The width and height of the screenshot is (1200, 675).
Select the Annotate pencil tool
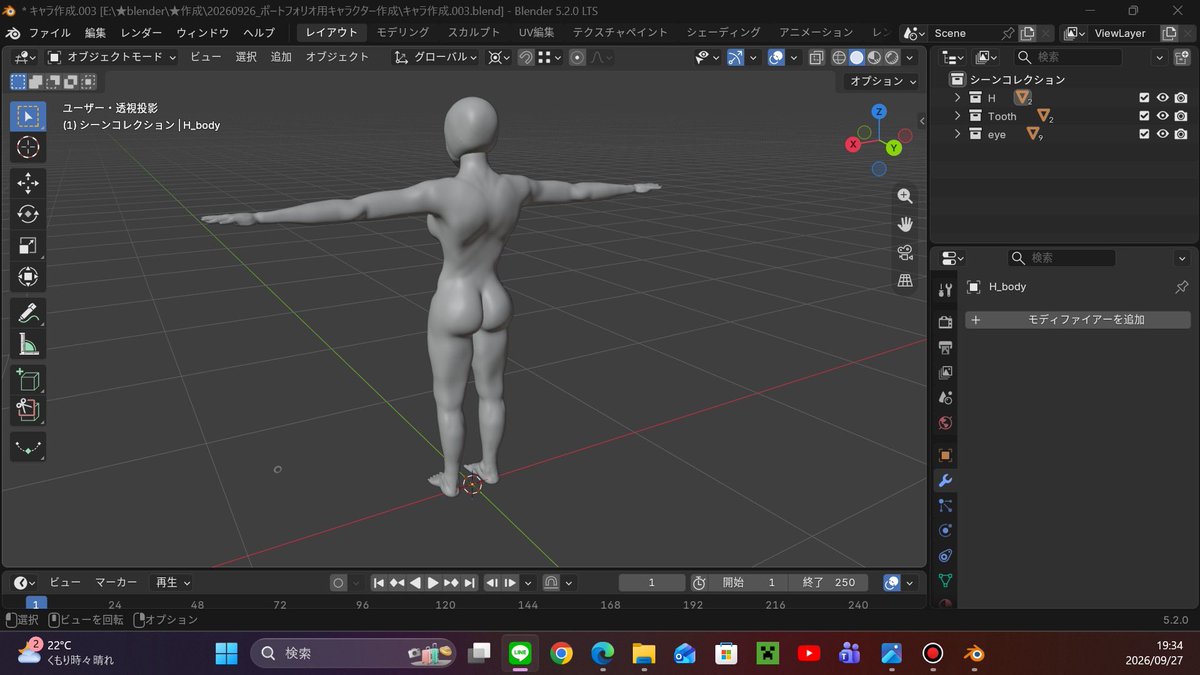28,313
